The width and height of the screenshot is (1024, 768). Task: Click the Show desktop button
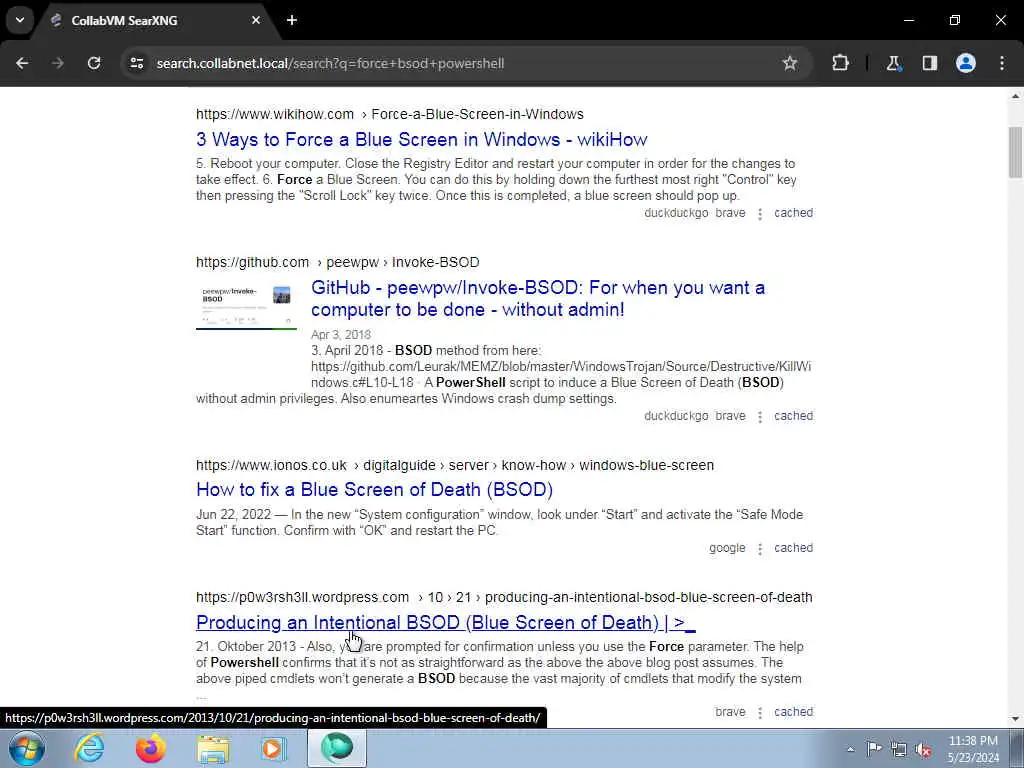tap(1016, 748)
